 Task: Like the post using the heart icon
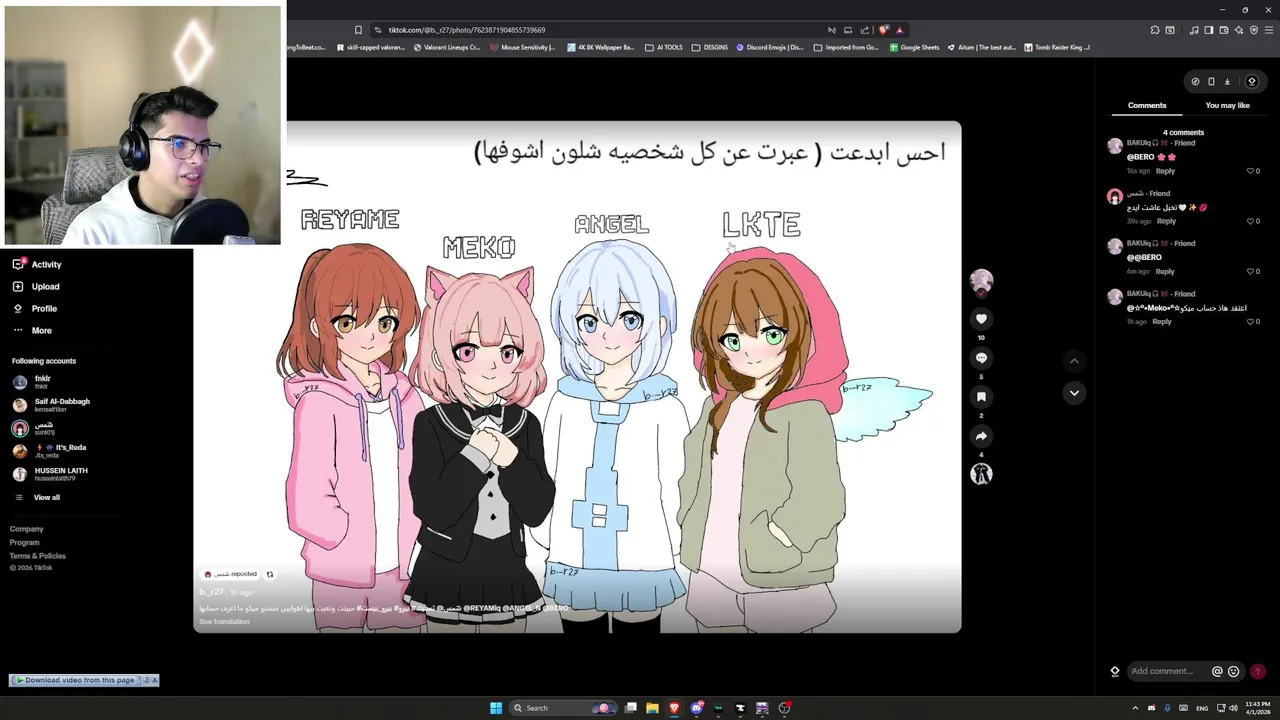click(981, 319)
